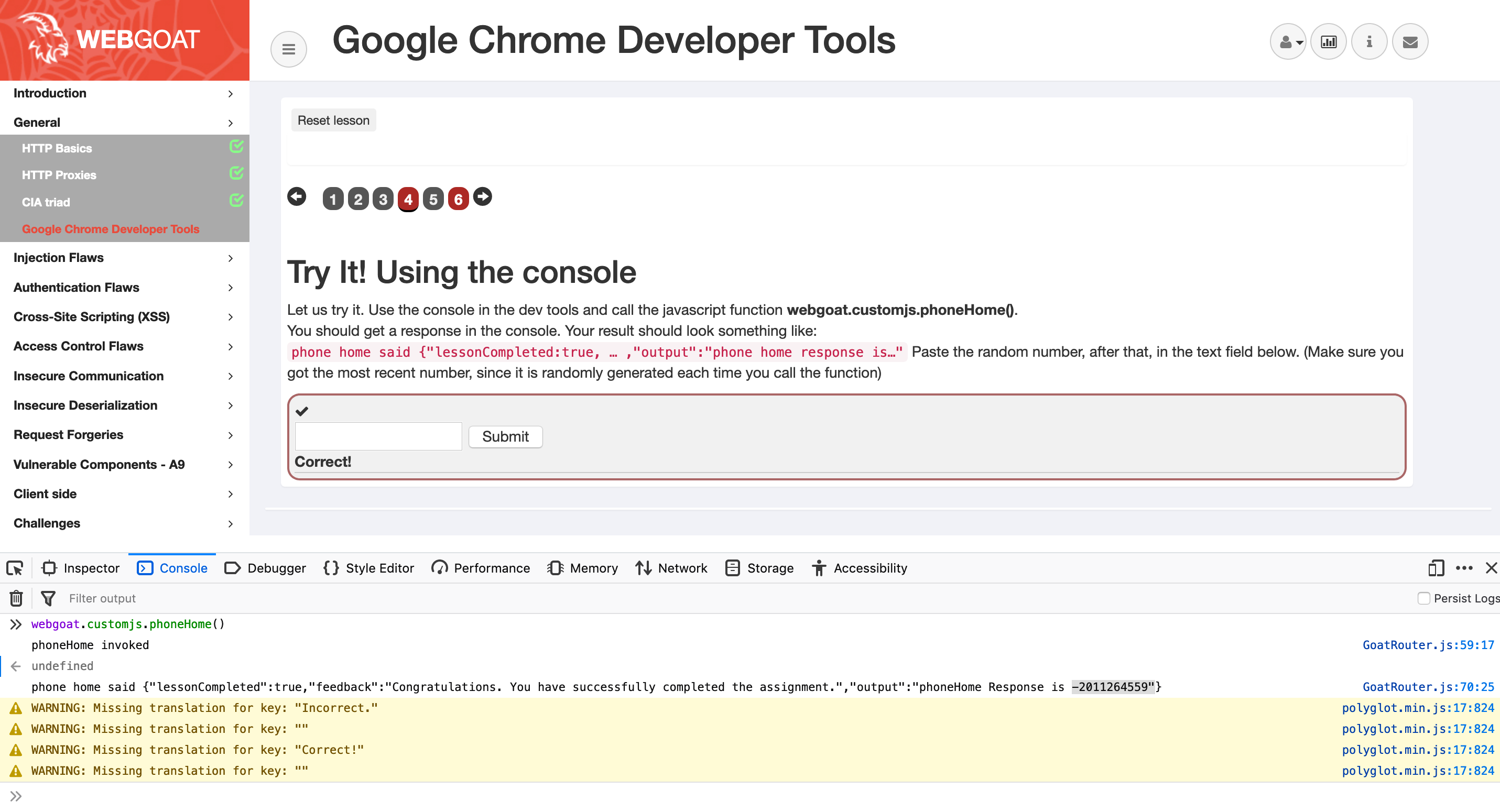1500x812 pixels.
Task: Open lesson page 2
Action: 358,199
